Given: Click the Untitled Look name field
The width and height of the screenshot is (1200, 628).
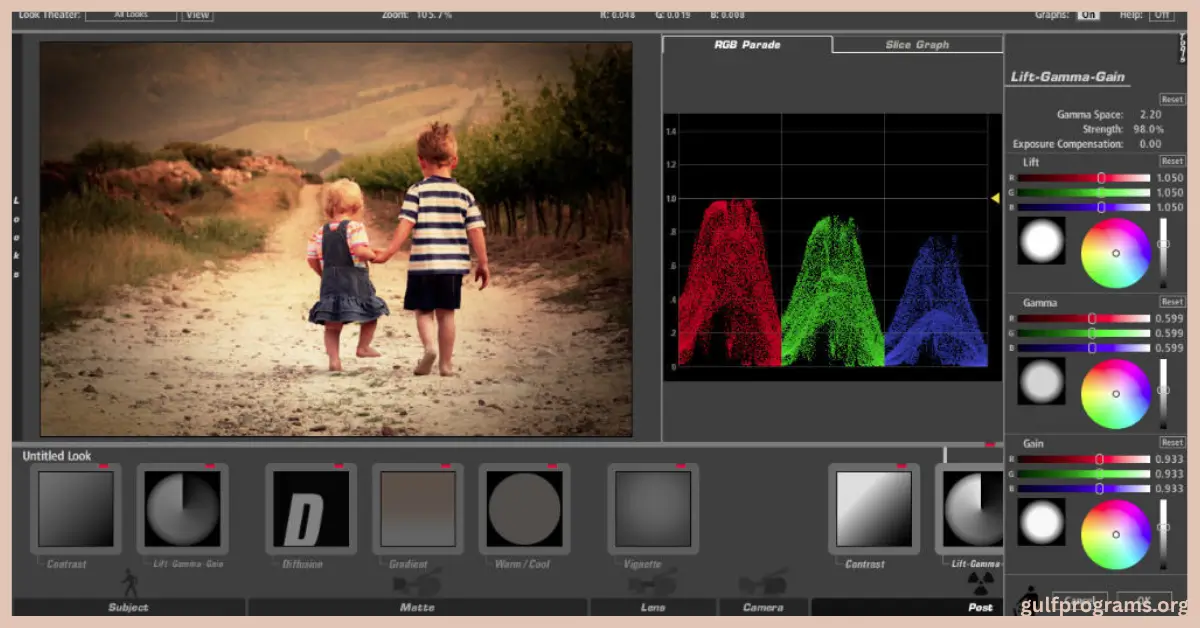Looking at the screenshot, I should tap(55, 455).
